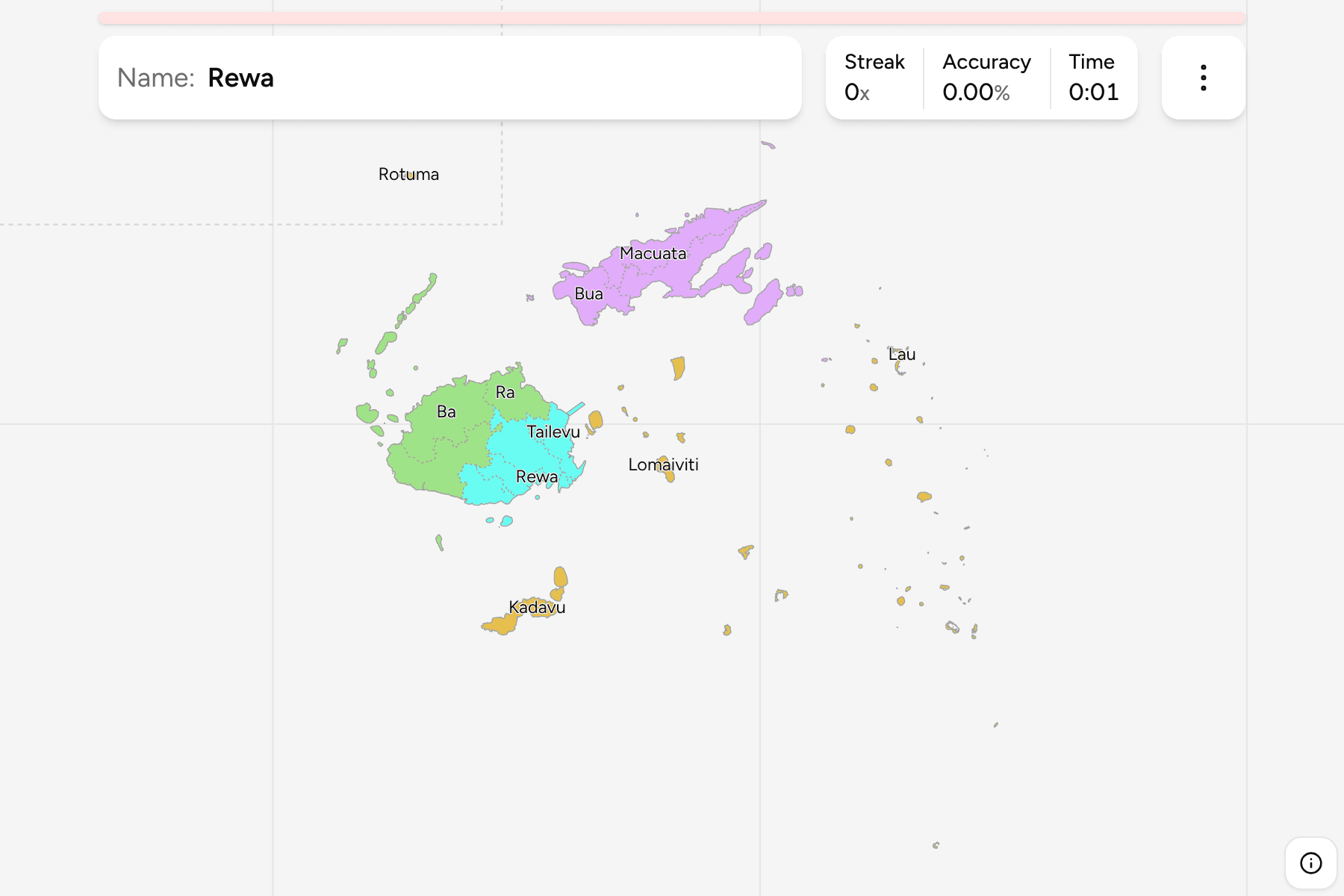This screenshot has height=896, width=1344.
Task: Click the Name prompt box showing Rewa
Action: tap(450, 78)
